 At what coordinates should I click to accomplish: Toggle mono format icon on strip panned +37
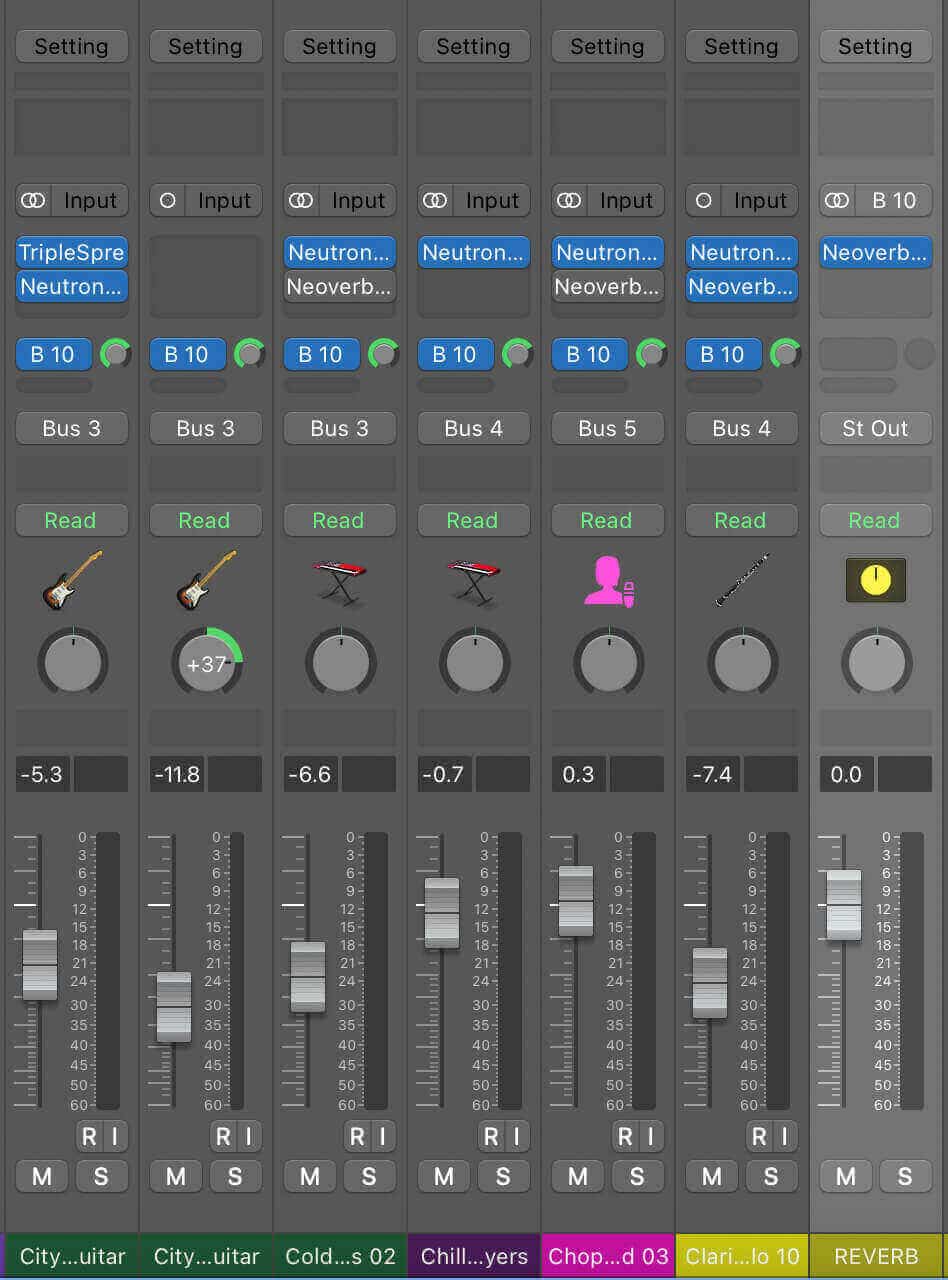(167, 200)
